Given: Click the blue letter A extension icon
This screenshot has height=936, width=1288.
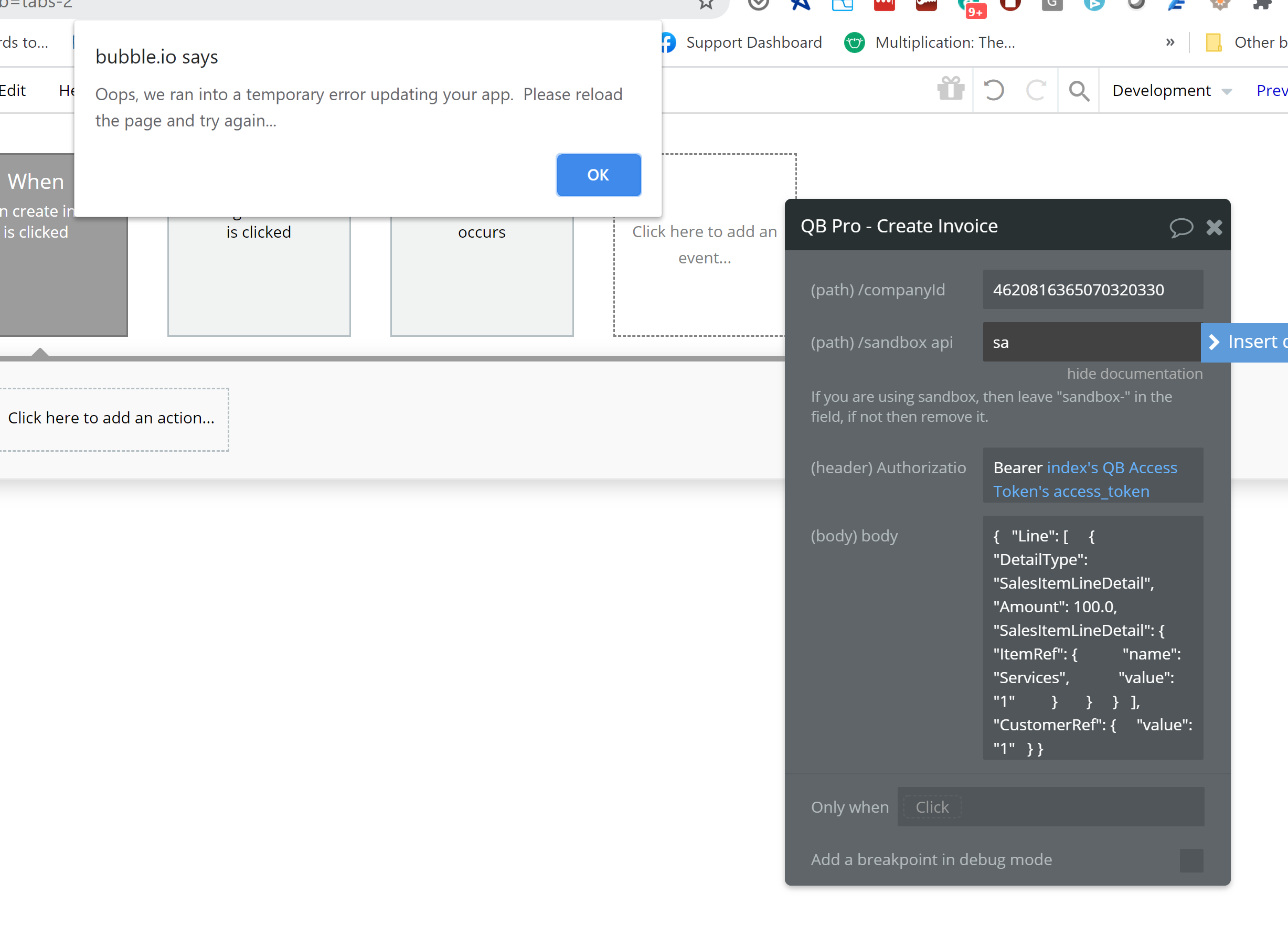Looking at the screenshot, I should coord(800,5).
